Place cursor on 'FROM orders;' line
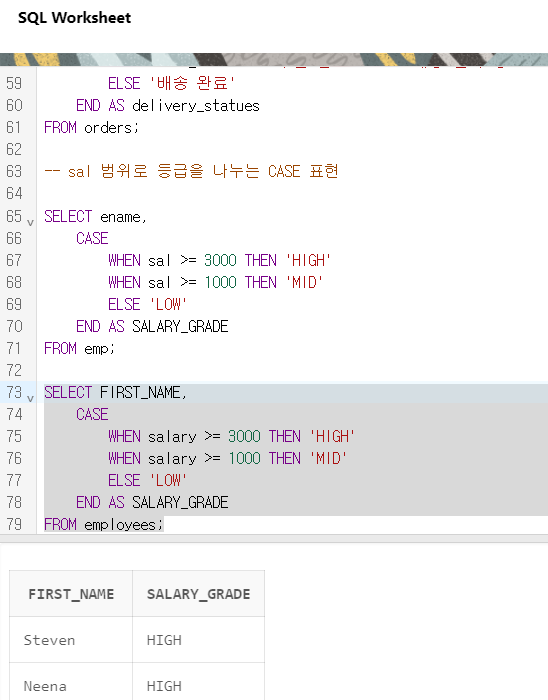This screenshot has width=548, height=700. click(91, 128)
